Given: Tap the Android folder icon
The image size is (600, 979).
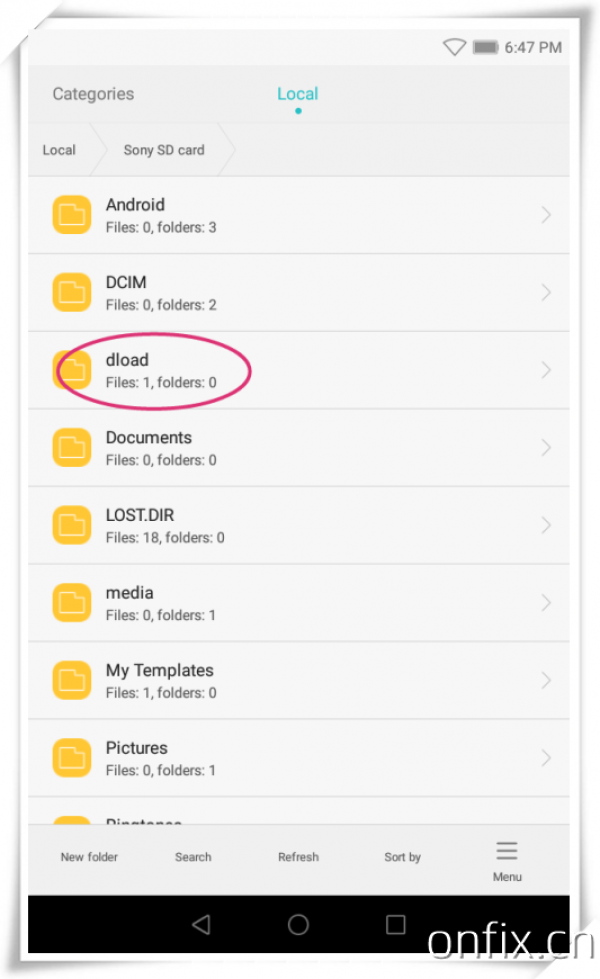Looking at the screenshot, I should [72, 215].
